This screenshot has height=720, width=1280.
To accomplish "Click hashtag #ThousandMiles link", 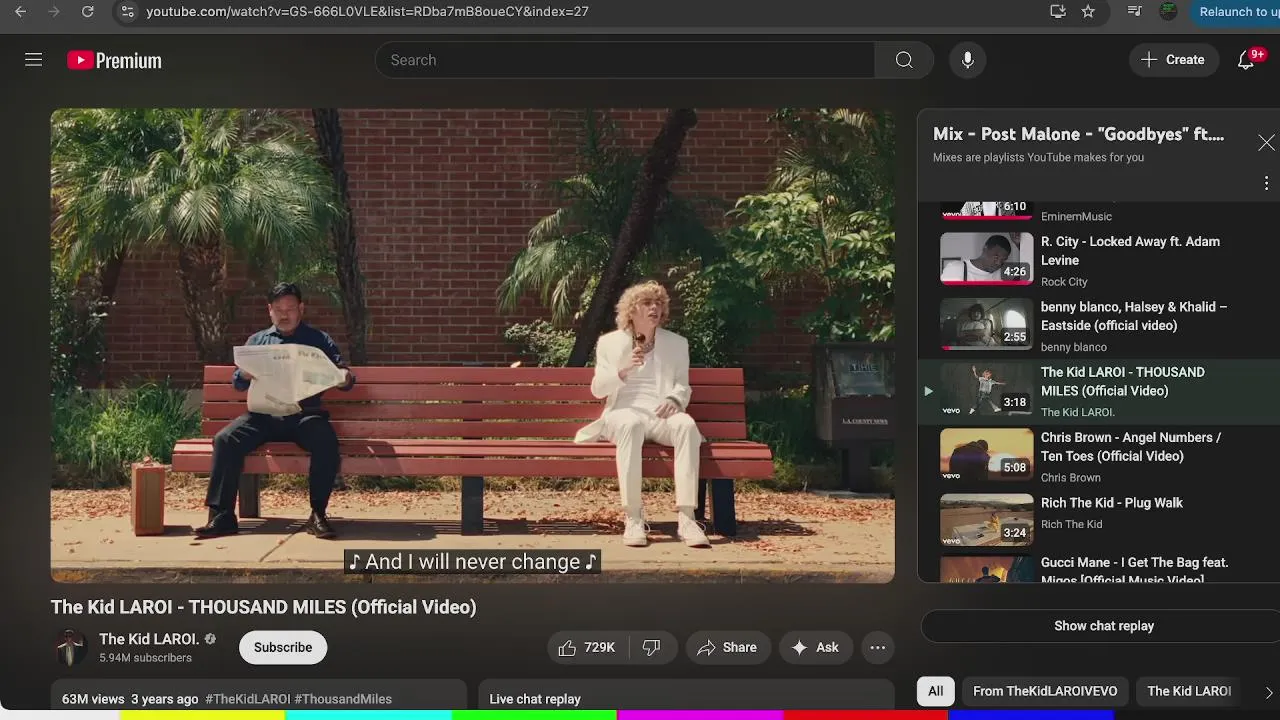I will click(x=343, y=699).
